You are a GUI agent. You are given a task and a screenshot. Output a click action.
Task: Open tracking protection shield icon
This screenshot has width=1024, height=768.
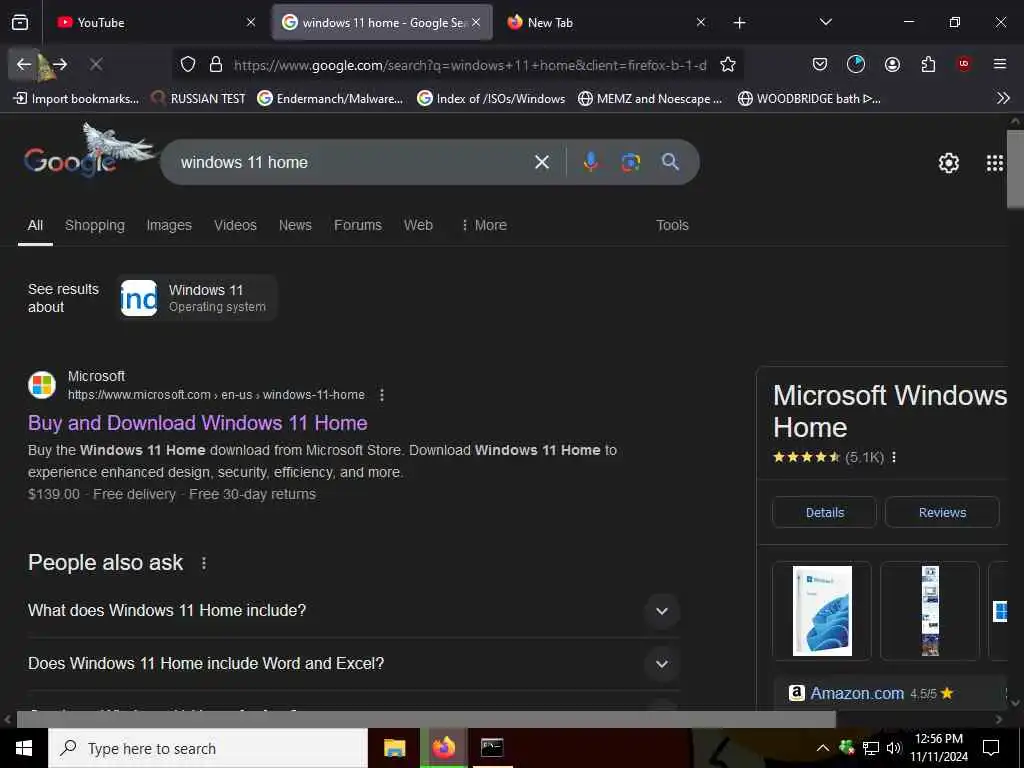pos(188,64)
